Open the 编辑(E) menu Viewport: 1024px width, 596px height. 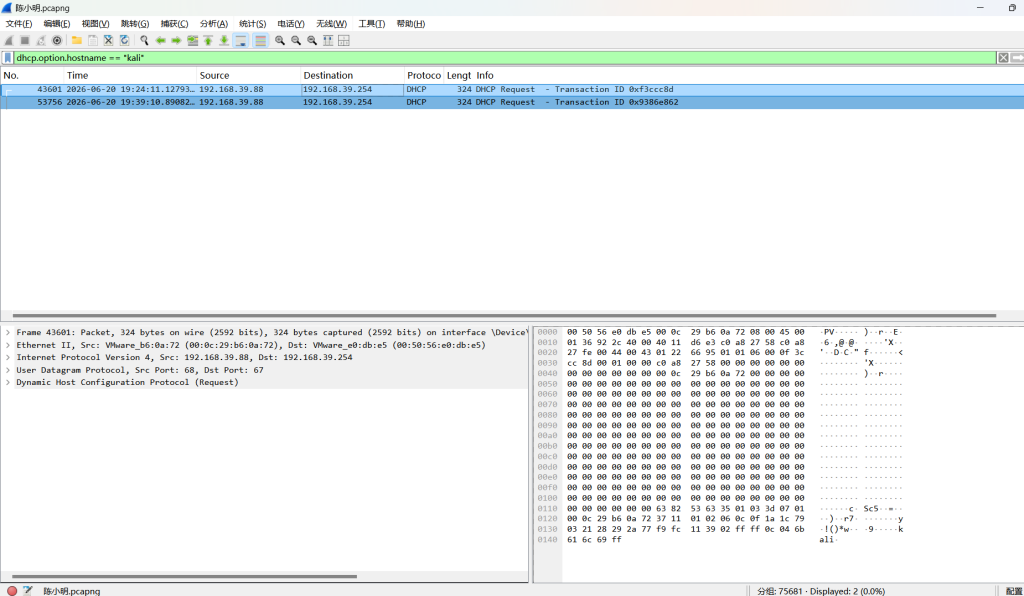(x=57, y=24)
